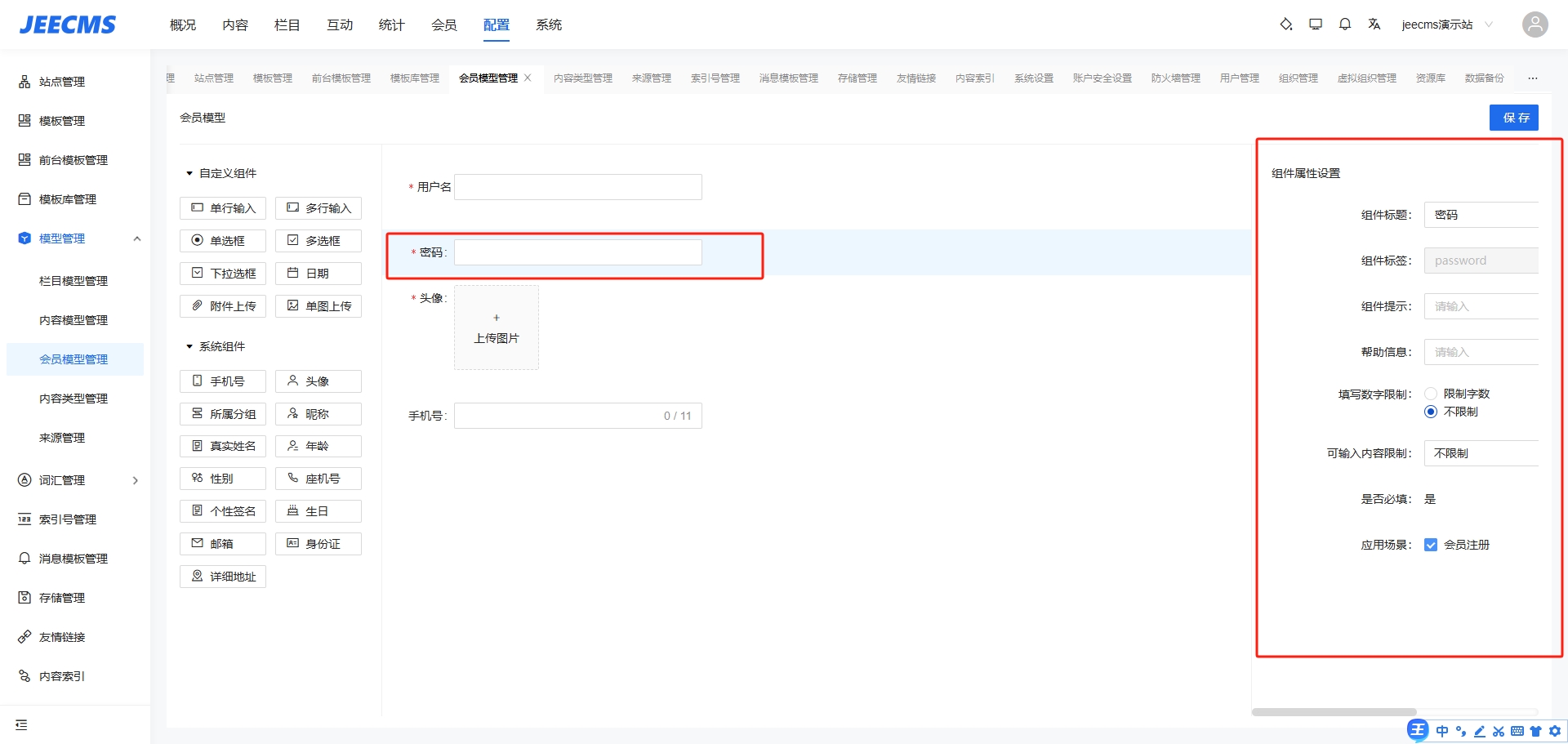Open 友情链接 in the sidebar
1568x744 pixels.
(62, 637)
